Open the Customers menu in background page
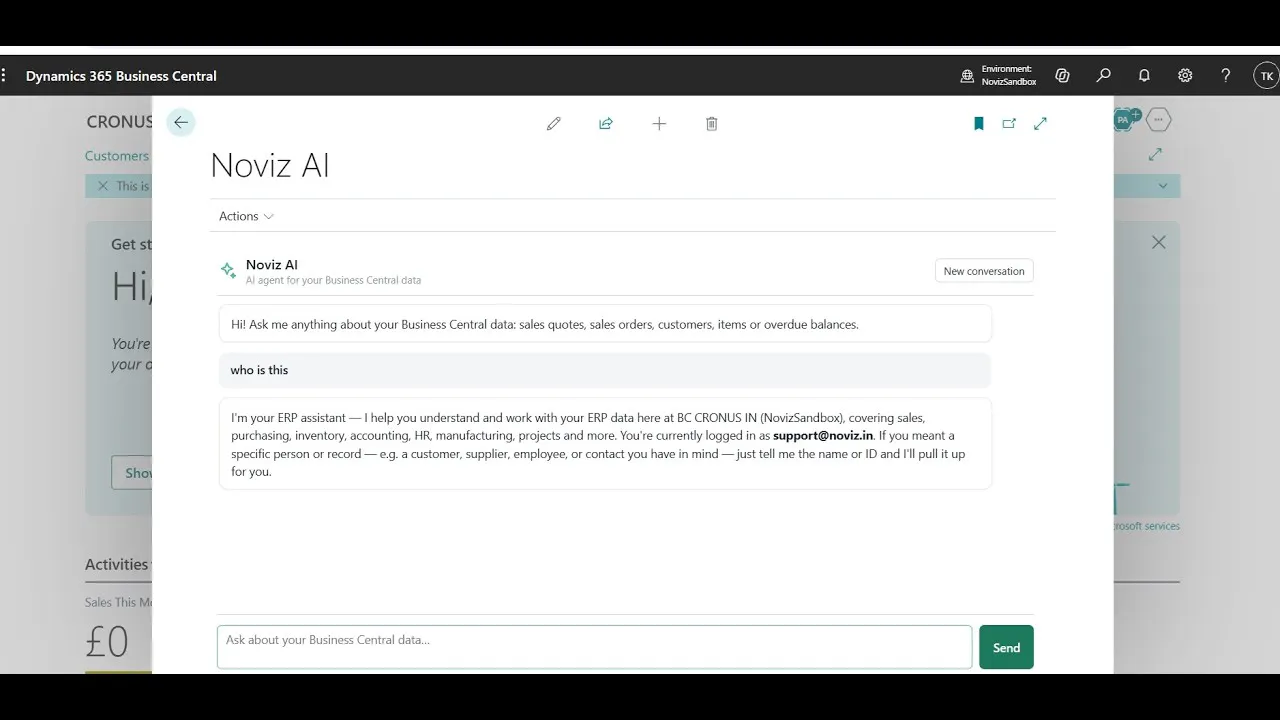Viewport: 1280px width, 720px height. (117, 156)
